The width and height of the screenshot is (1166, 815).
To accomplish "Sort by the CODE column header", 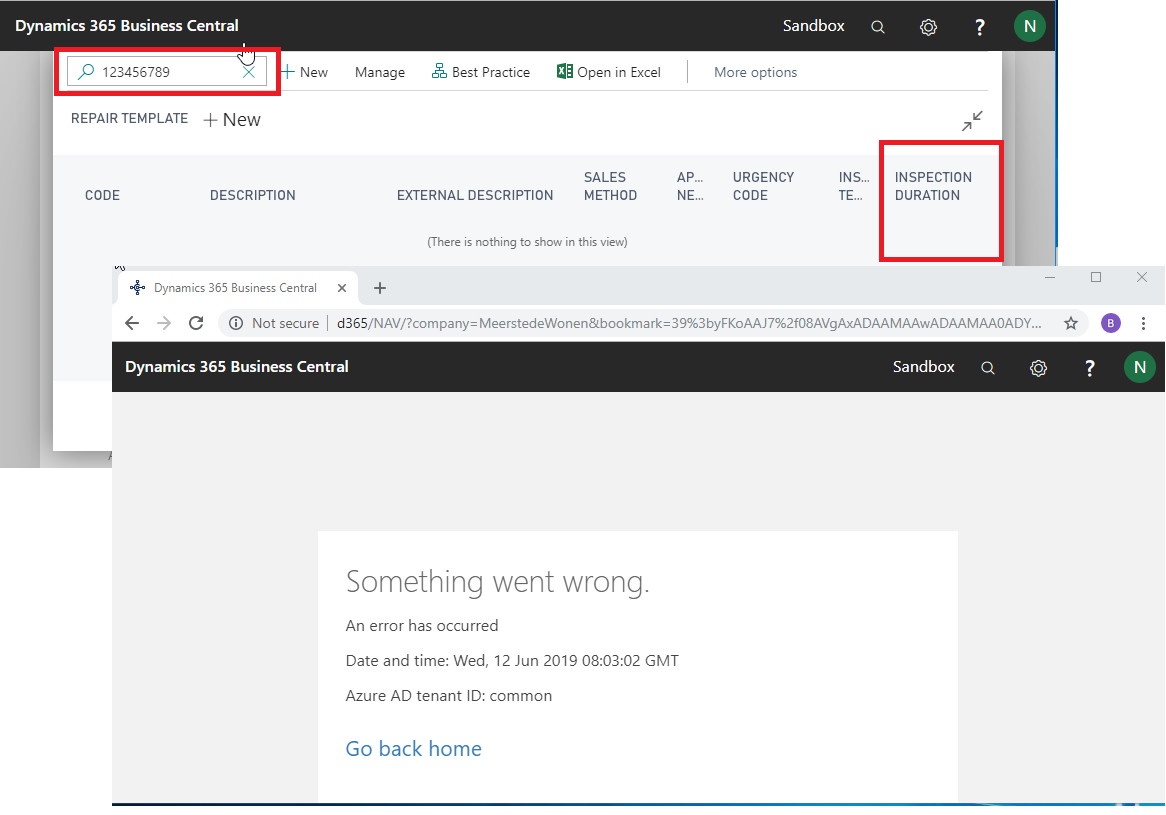I will [103, 195].
